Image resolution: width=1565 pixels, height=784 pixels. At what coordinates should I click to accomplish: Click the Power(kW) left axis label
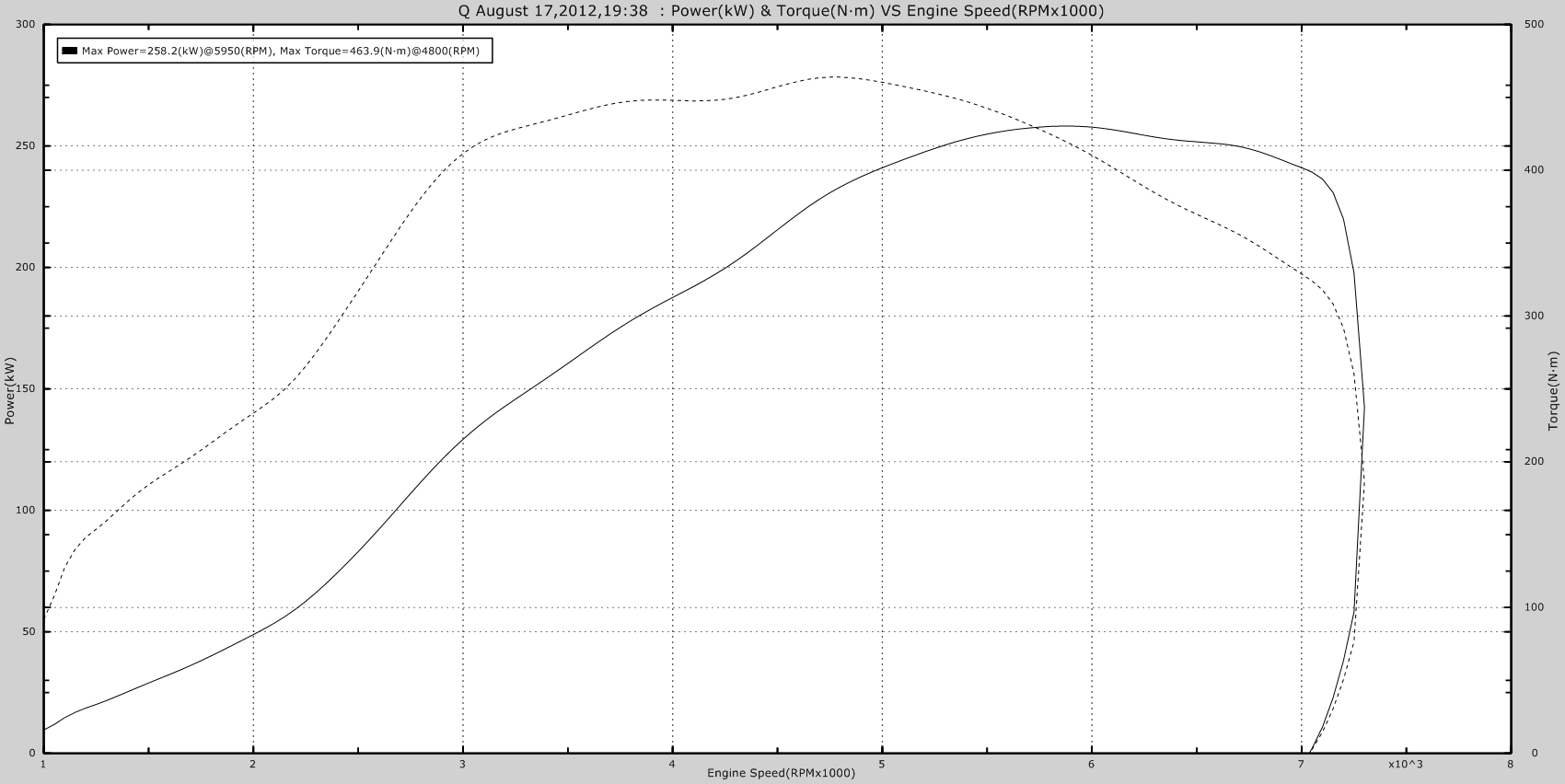coord(9,391)
